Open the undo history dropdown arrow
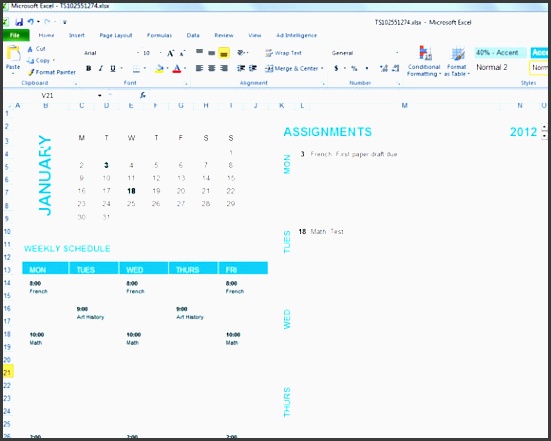The image size is (551, 441). click(38, 22)
